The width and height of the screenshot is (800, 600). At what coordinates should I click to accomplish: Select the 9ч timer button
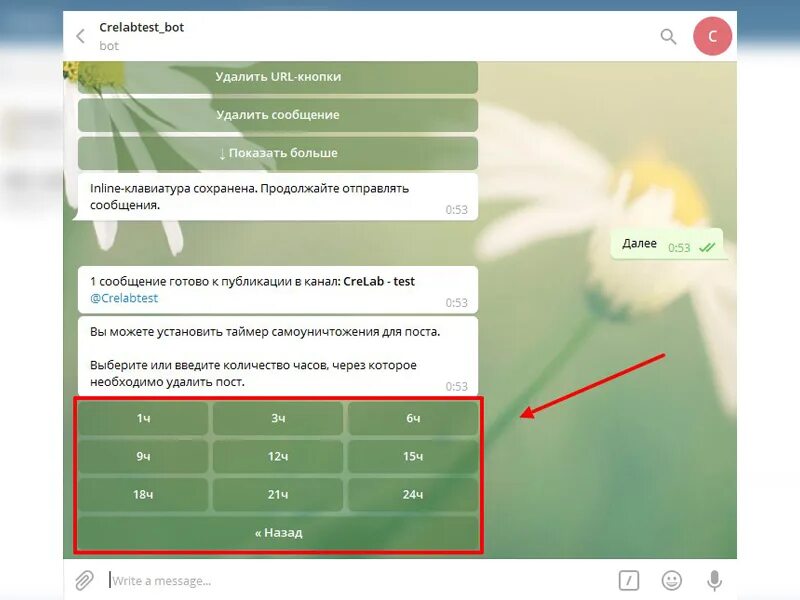[143, 456]
